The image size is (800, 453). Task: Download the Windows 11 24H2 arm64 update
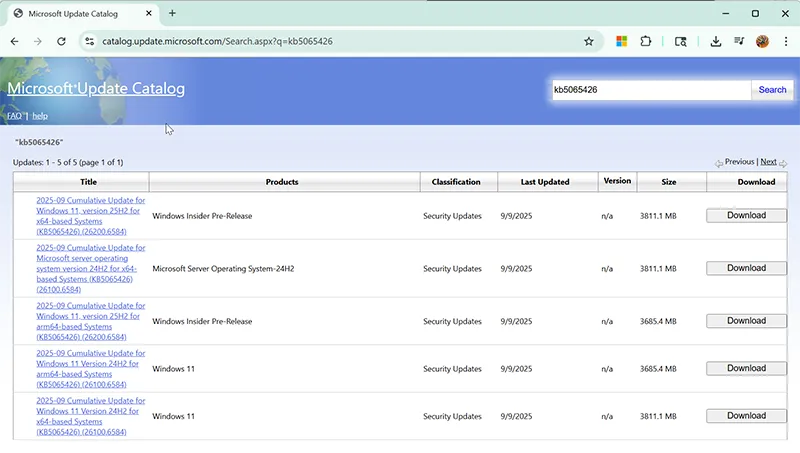tap(746, 368)
